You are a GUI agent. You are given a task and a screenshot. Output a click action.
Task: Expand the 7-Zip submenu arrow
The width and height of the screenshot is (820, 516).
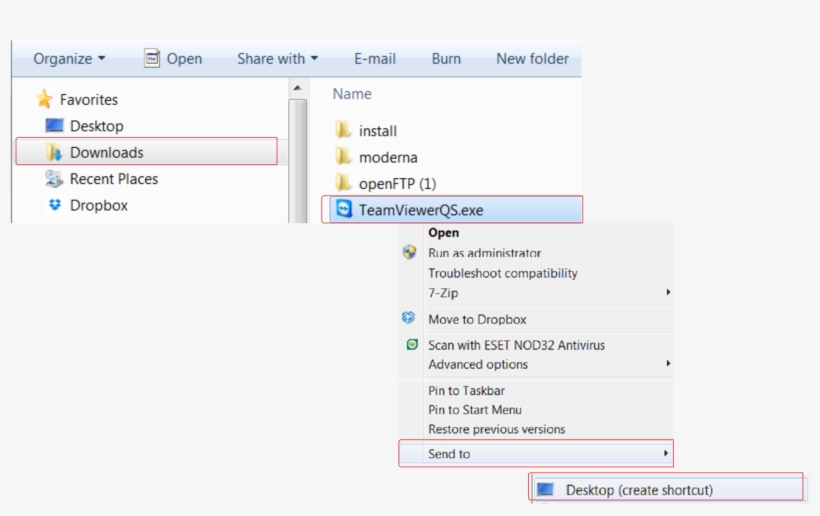[x=668, y=292]
